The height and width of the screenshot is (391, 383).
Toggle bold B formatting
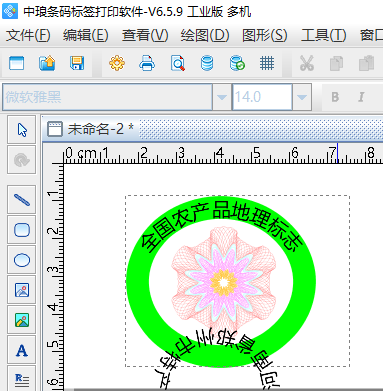[335, 97]
